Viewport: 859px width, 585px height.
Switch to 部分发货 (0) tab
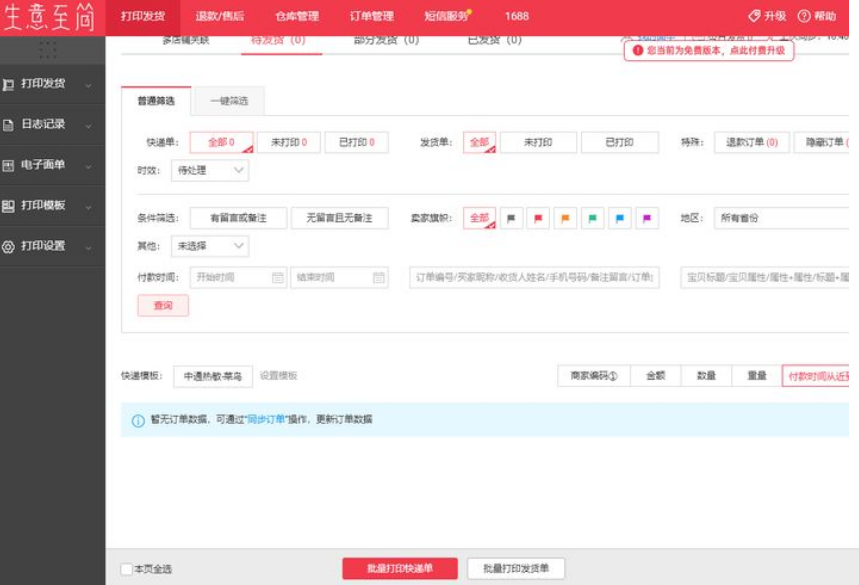[386, 41]
